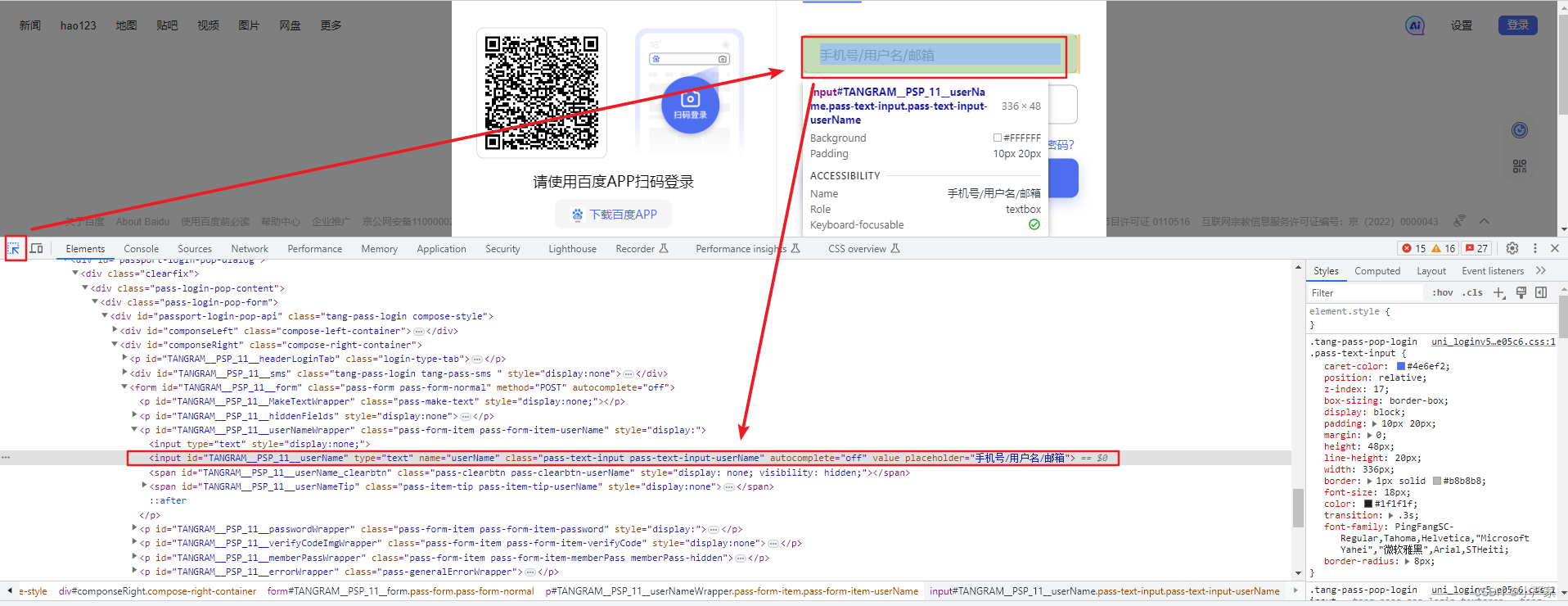Click the red errors count 15
Image resolution: width=1568 pixels, height=606 pixels.
tap(1414, 248)
